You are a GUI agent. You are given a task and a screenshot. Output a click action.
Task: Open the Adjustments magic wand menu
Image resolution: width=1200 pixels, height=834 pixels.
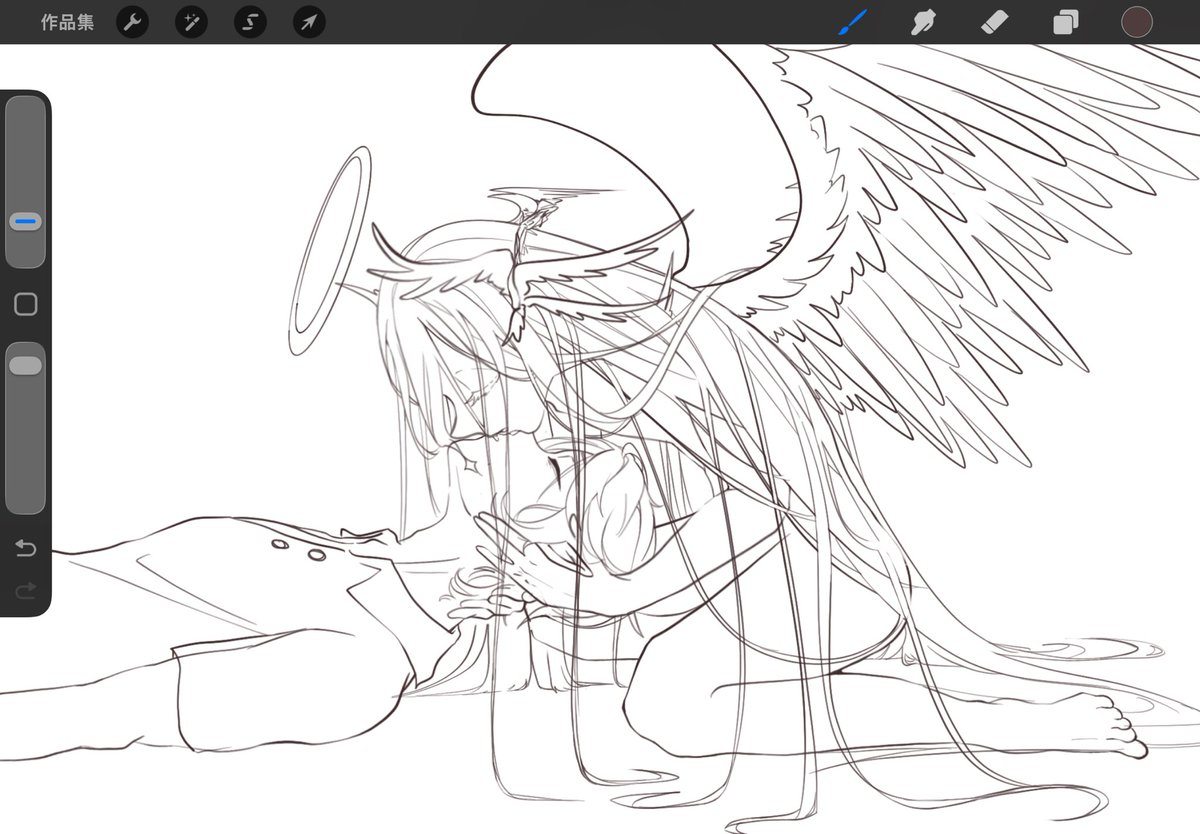[191, 22]
